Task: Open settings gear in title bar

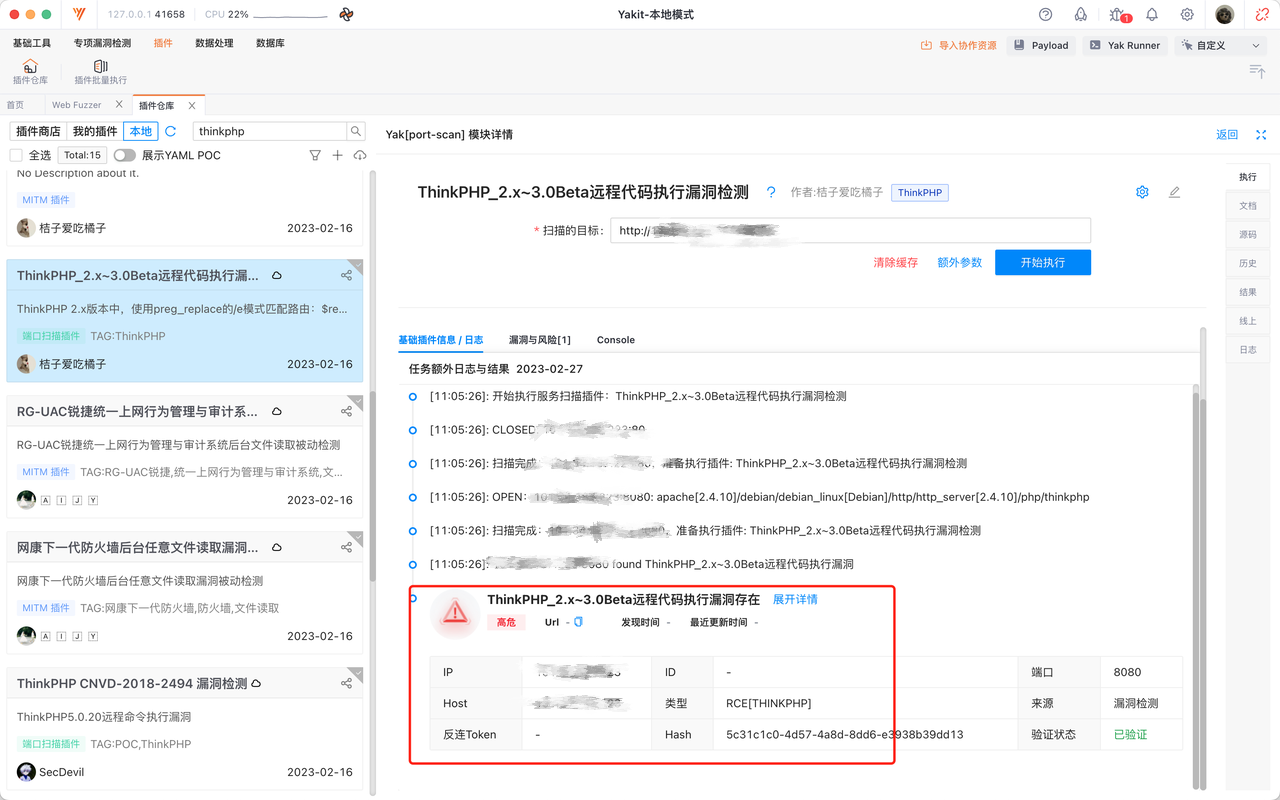Action: [x=1187, y=14]
